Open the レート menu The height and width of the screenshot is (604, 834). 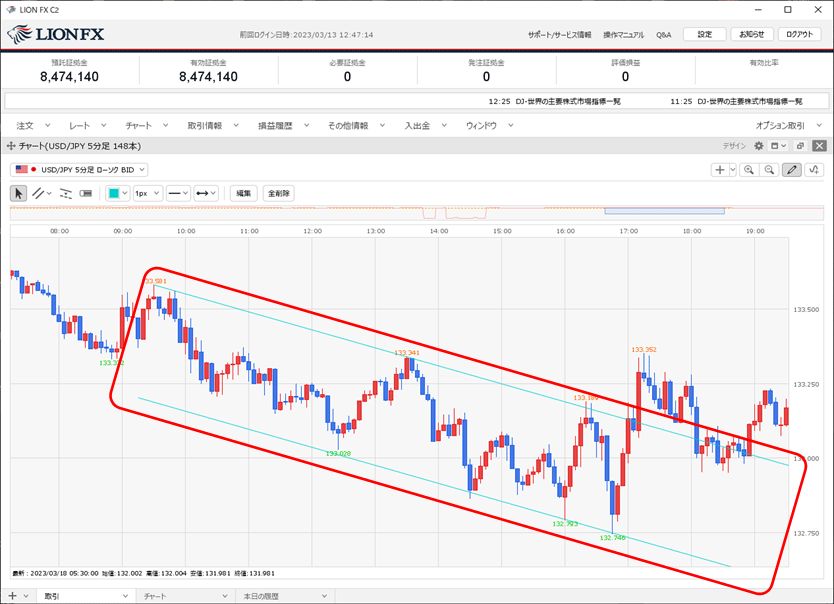pos(88,125)
